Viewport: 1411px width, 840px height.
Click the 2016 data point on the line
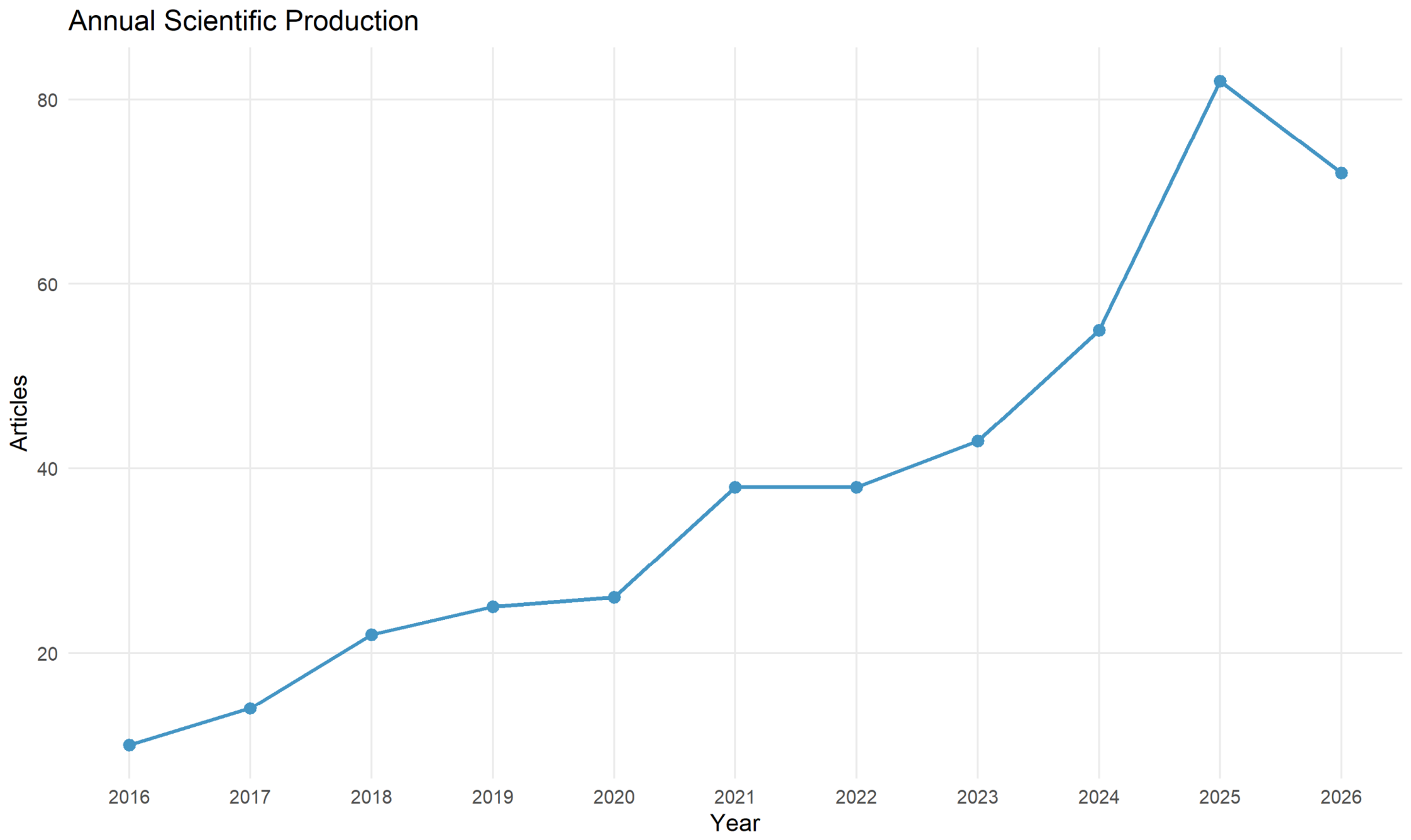(129, 745)
